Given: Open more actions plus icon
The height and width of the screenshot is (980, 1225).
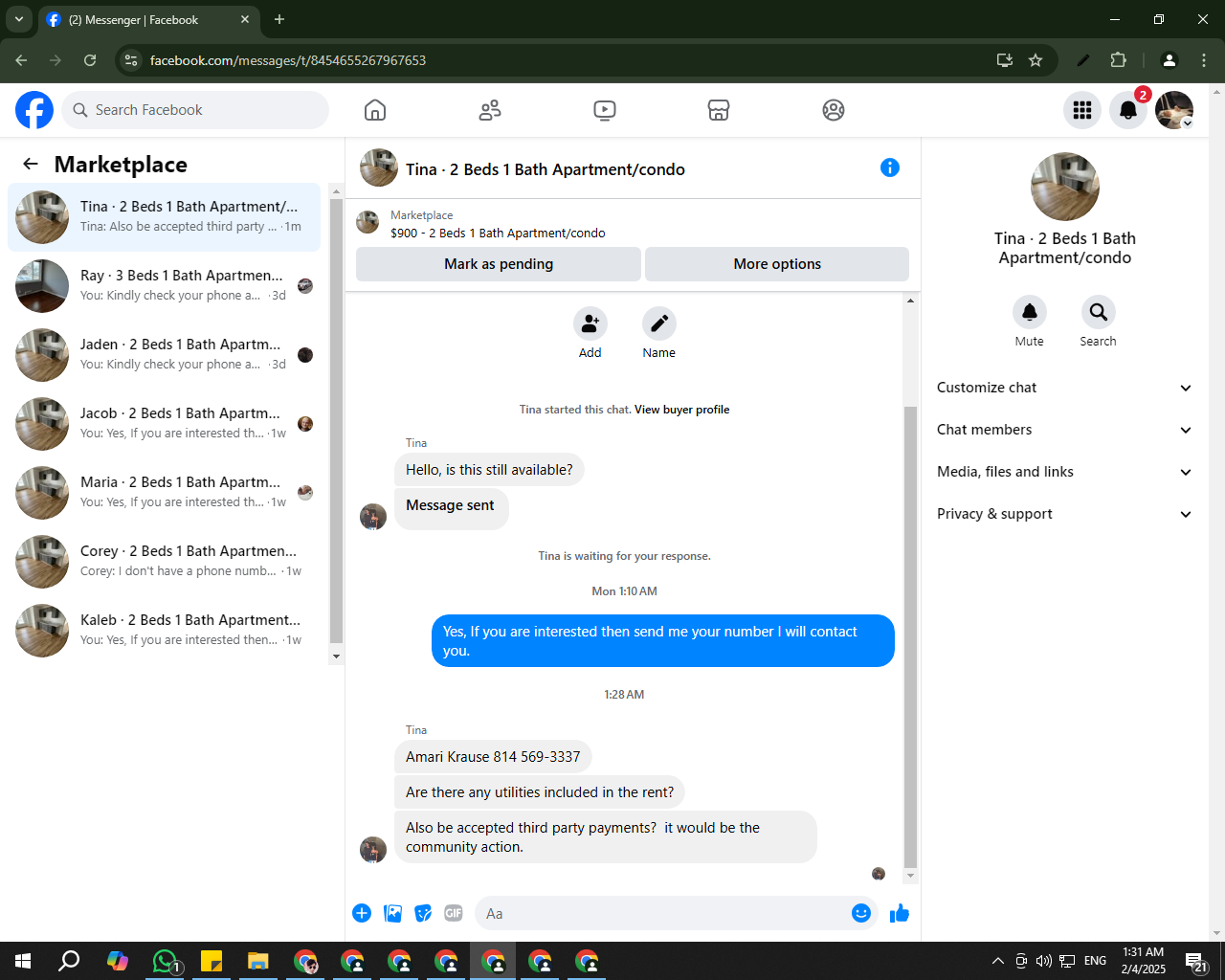Looking at the screenshot, I should 362,913.
